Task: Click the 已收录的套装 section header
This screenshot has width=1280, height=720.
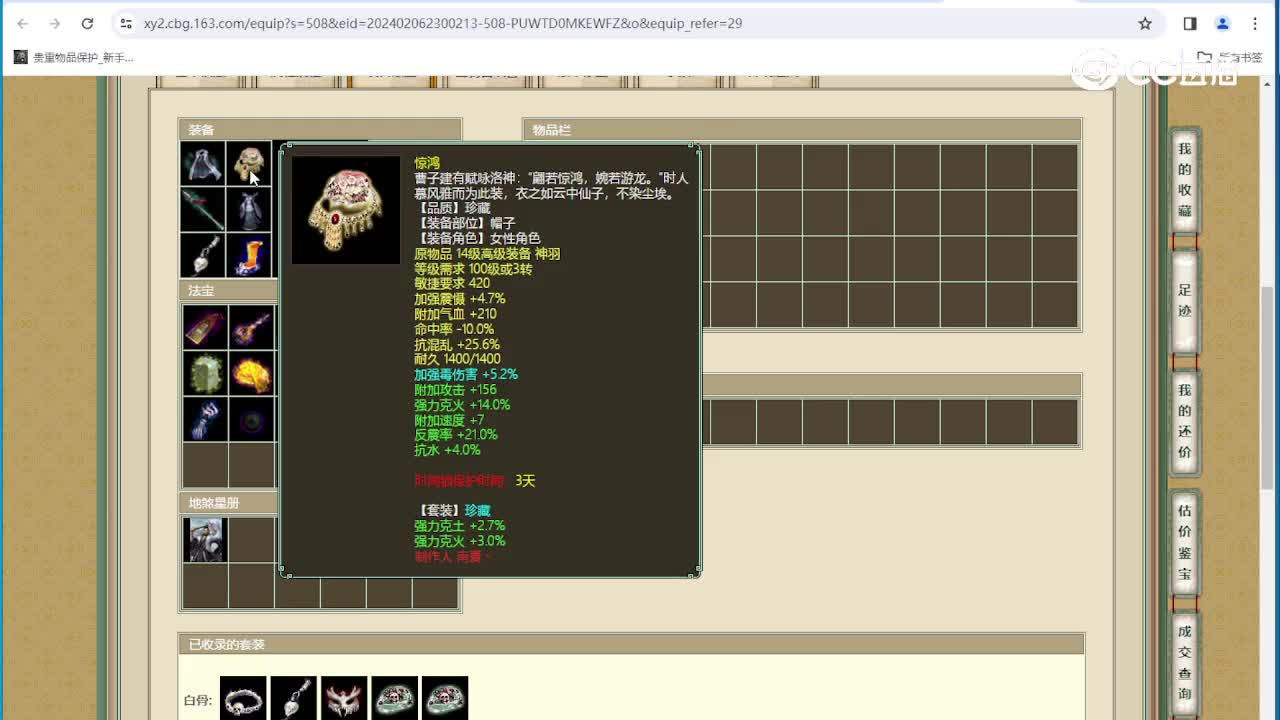Action: 631,645
